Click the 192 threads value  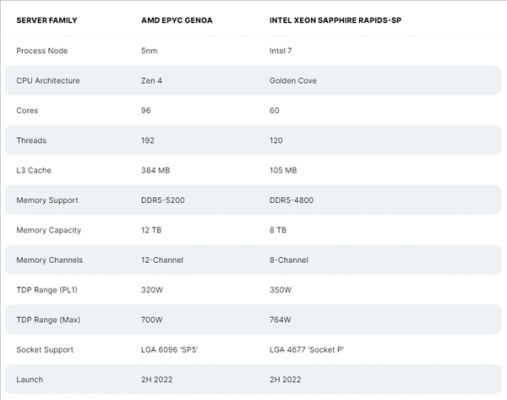click(148, 140)
